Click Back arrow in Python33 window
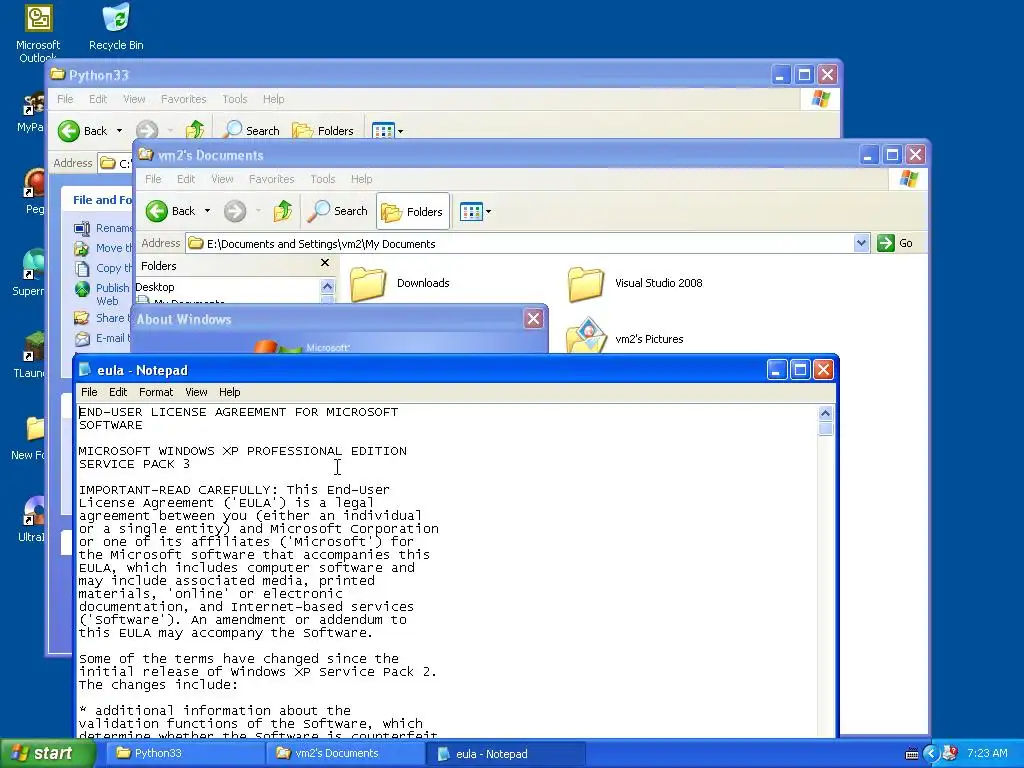This screenshot has width=1024, height=768. click(x=69, y=131)
